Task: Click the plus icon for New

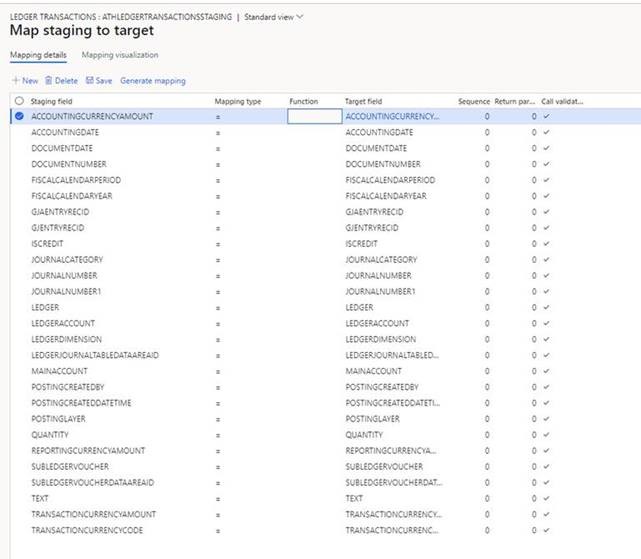Action: click(15, 80)
